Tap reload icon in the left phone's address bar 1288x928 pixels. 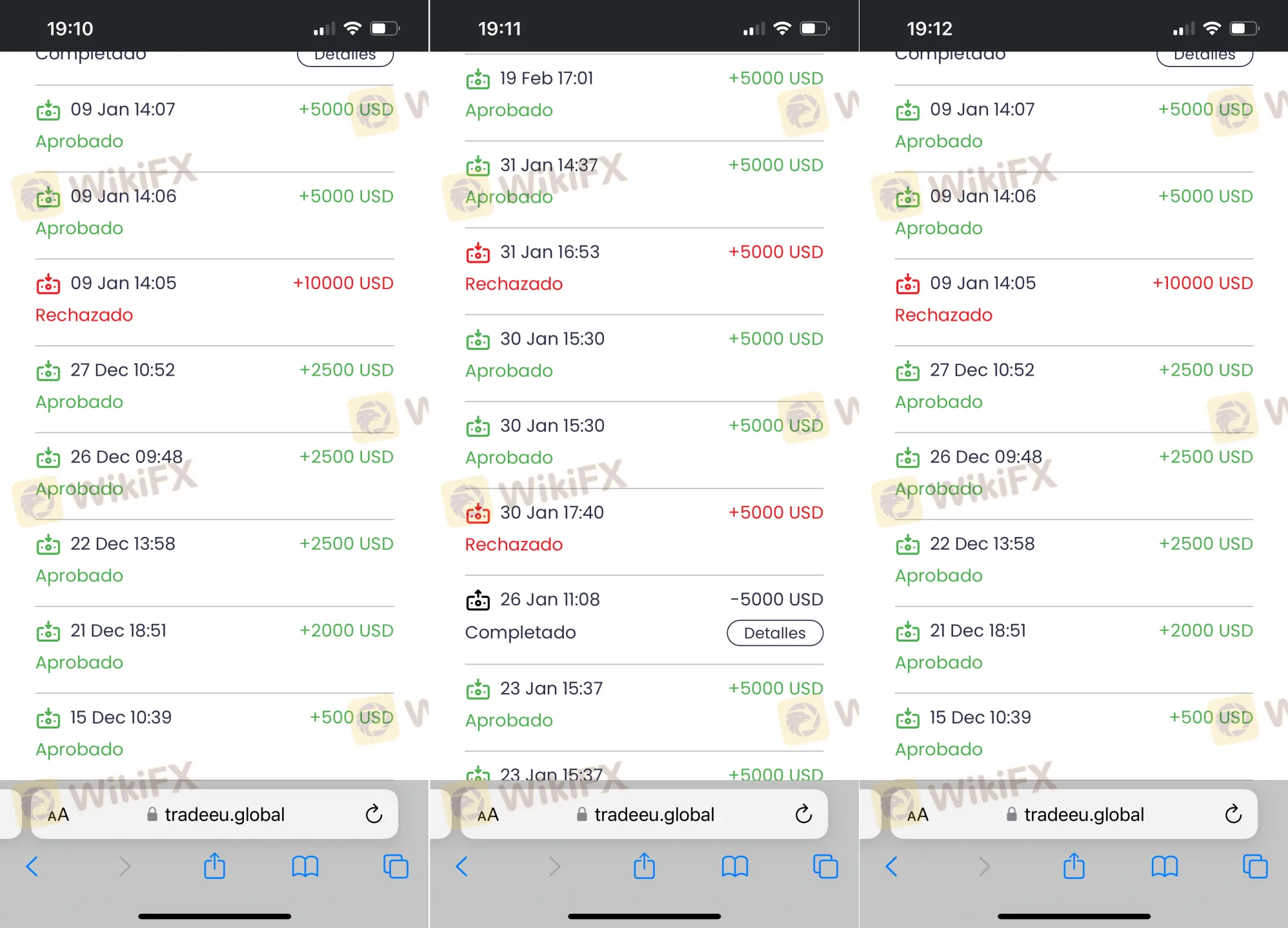[374, 814]
